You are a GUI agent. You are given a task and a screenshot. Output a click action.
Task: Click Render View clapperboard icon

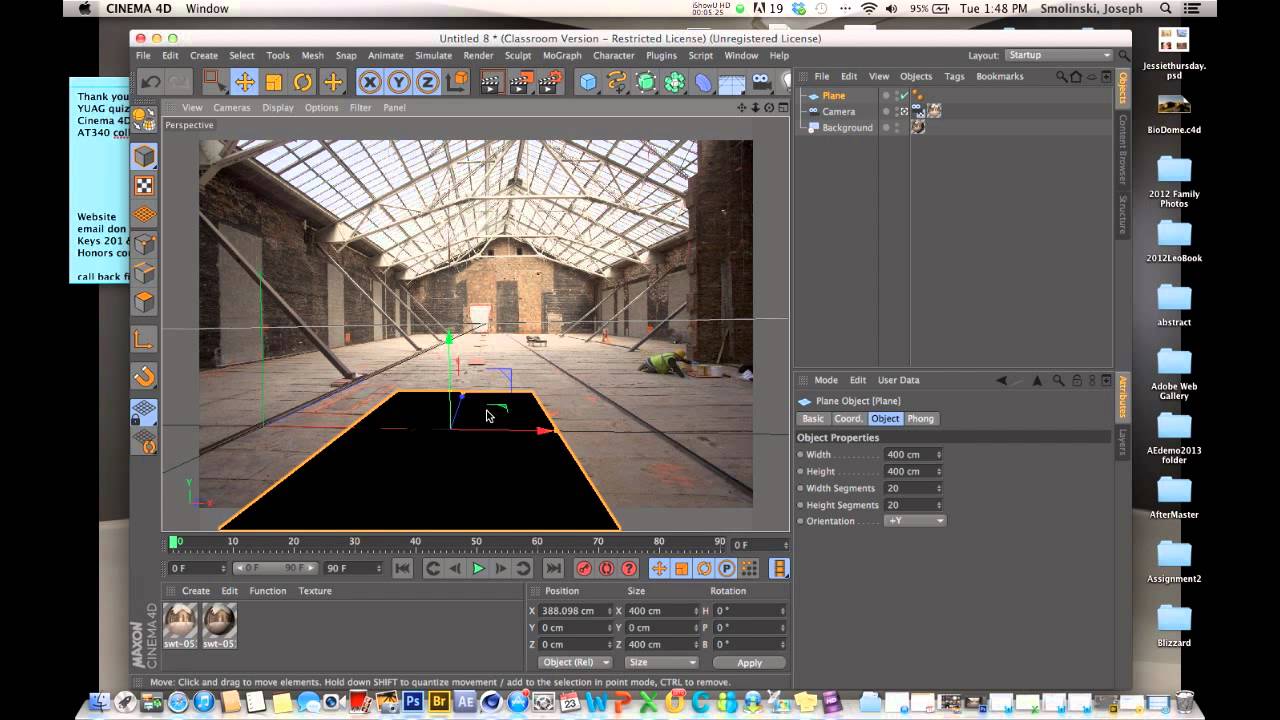(491, 82)
